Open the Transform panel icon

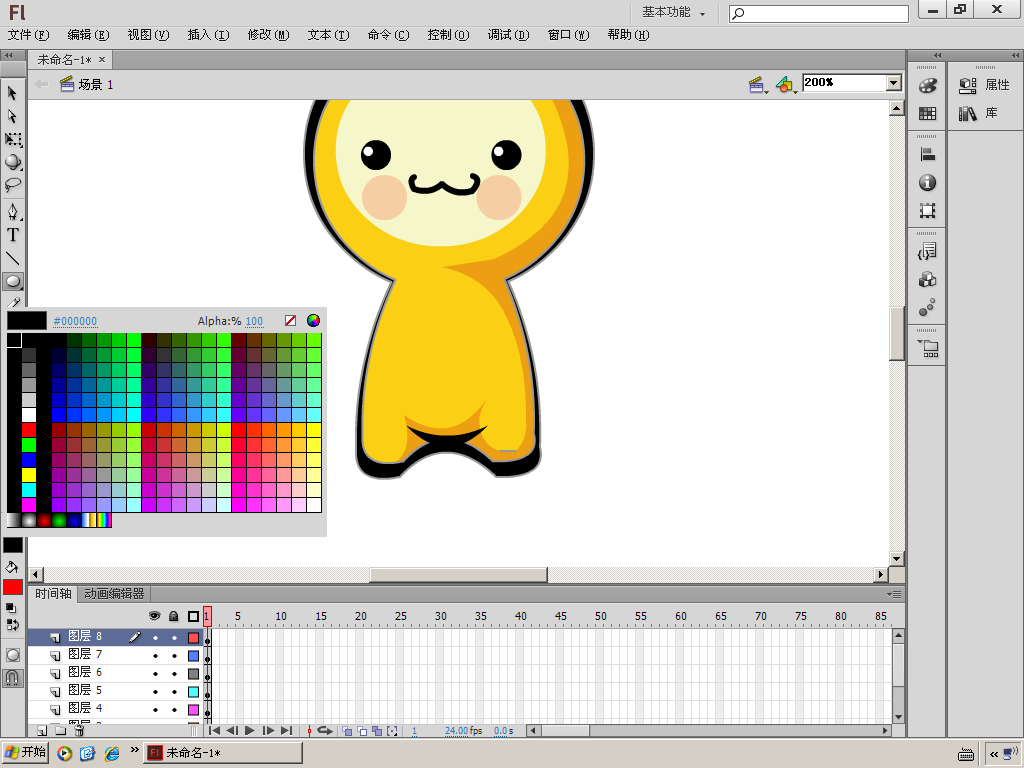(x=927, y=210)
